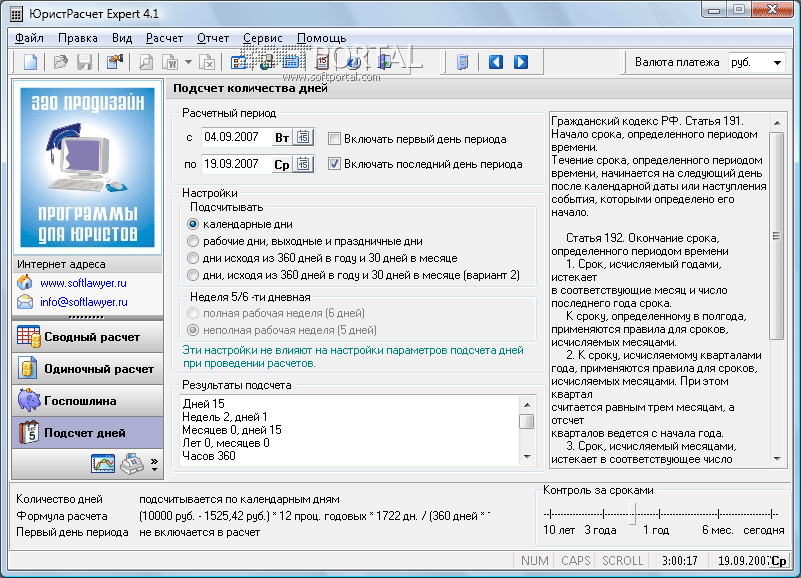Select 'неполная рабочая неделя (5 дней)'
The image size is (801, 578).
[x=193, y=330]
